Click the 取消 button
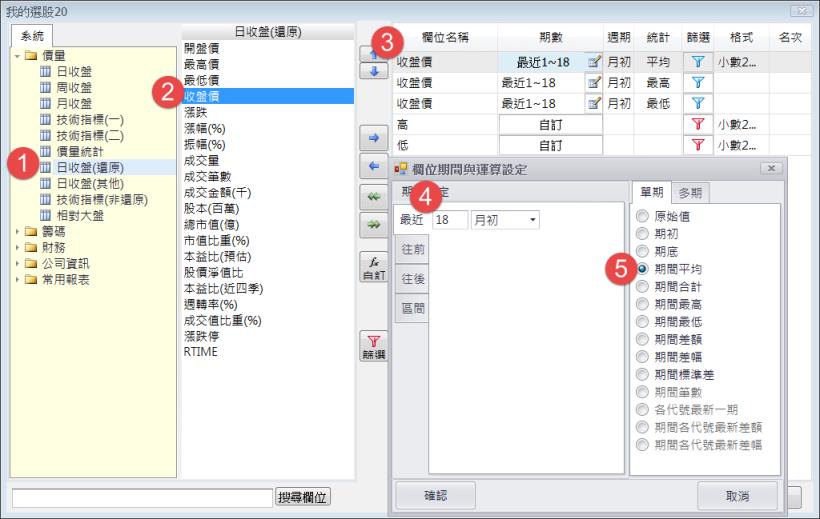This screenshot has height=519, width=820. 737,495
